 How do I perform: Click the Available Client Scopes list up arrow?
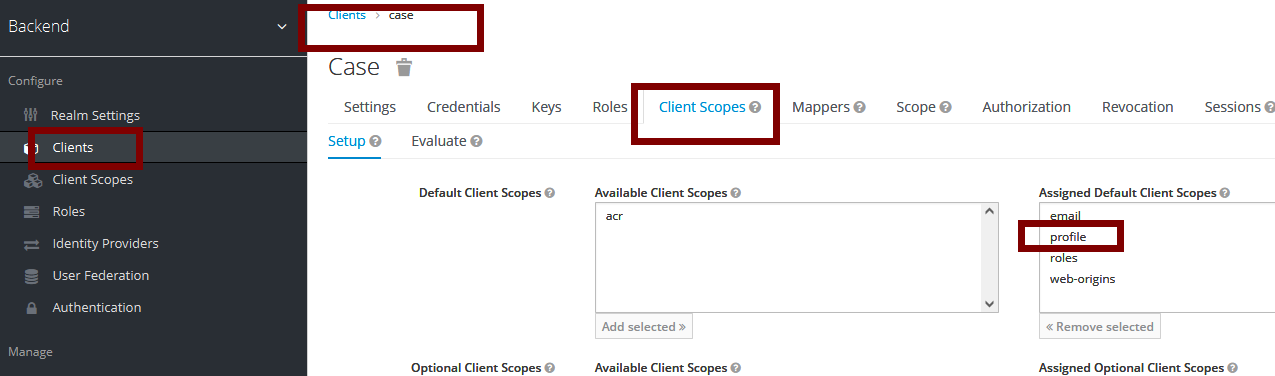coord(990,211)
